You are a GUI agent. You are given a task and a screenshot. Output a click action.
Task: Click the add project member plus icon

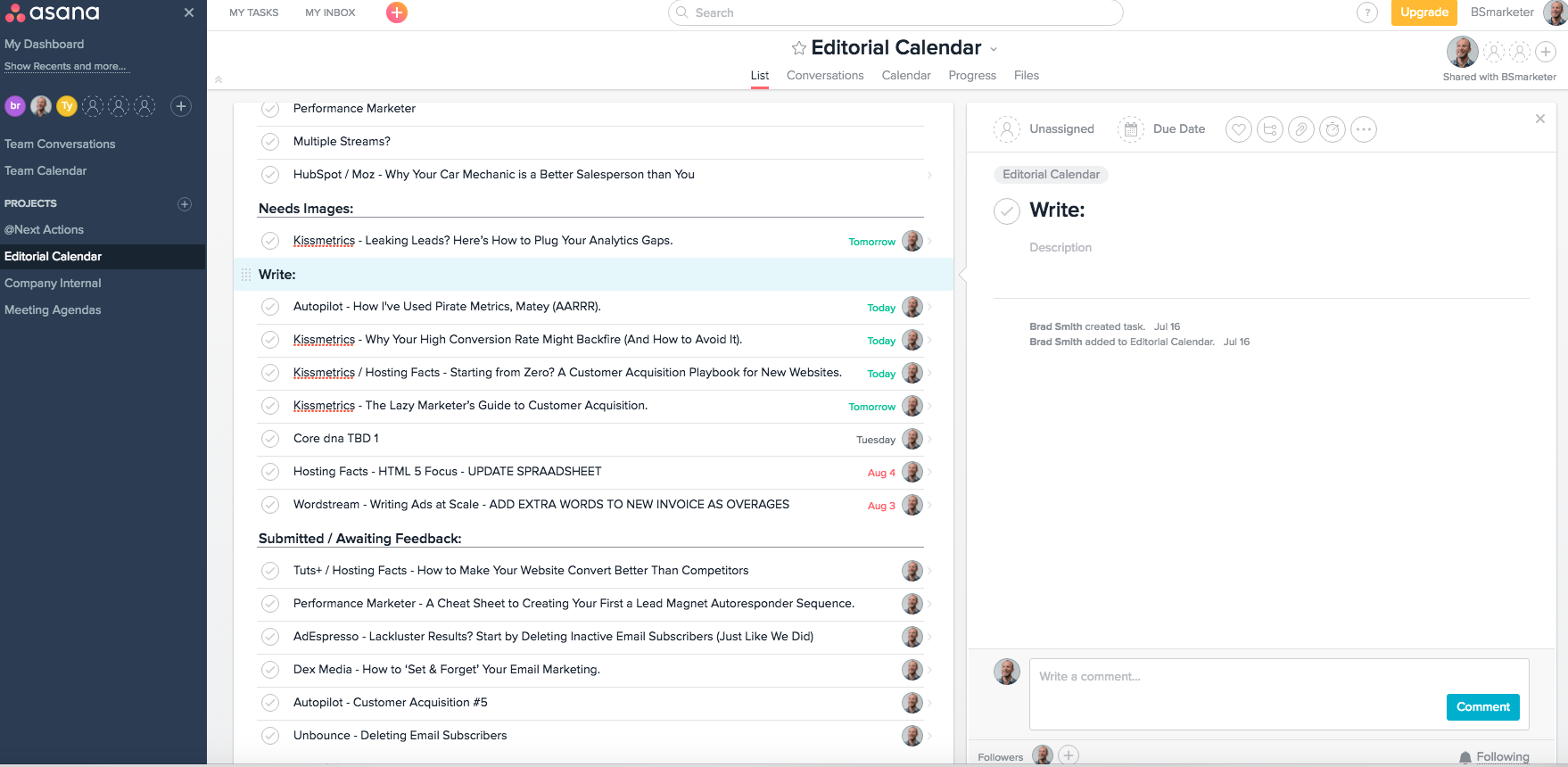[x=1546, y=52]
